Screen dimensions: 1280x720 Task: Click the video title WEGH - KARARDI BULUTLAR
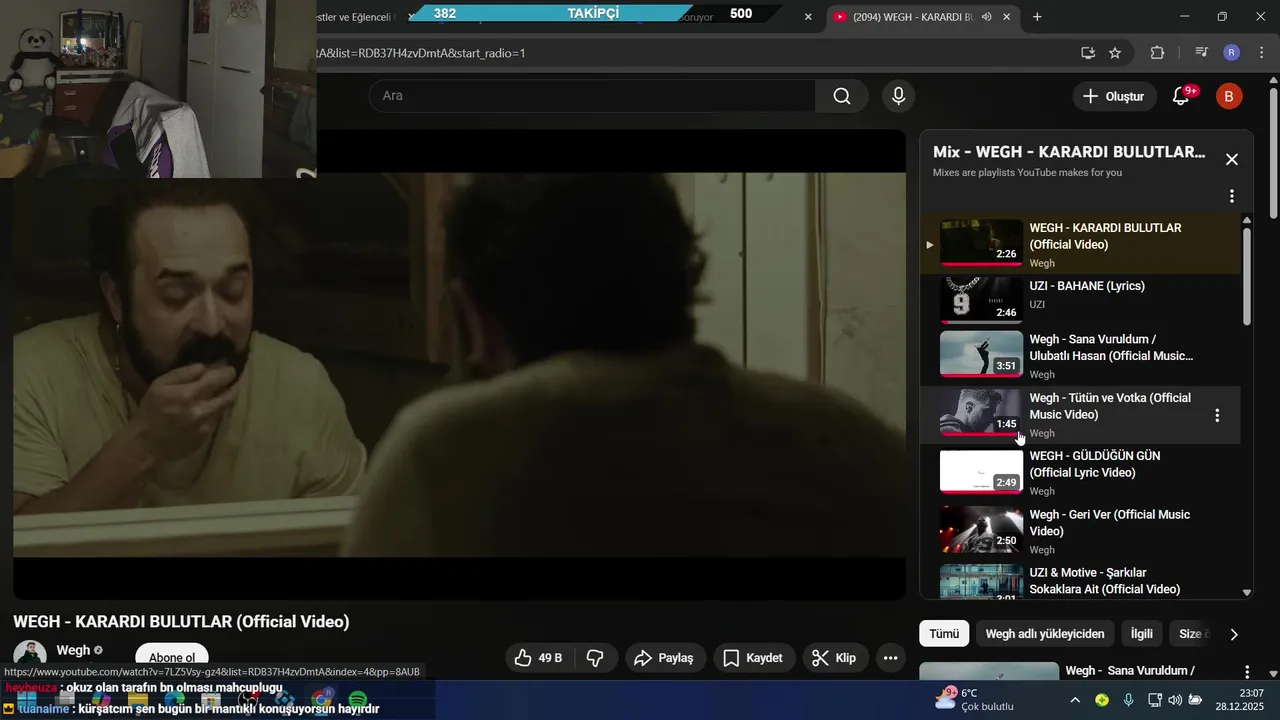click(x=181, y=622)
